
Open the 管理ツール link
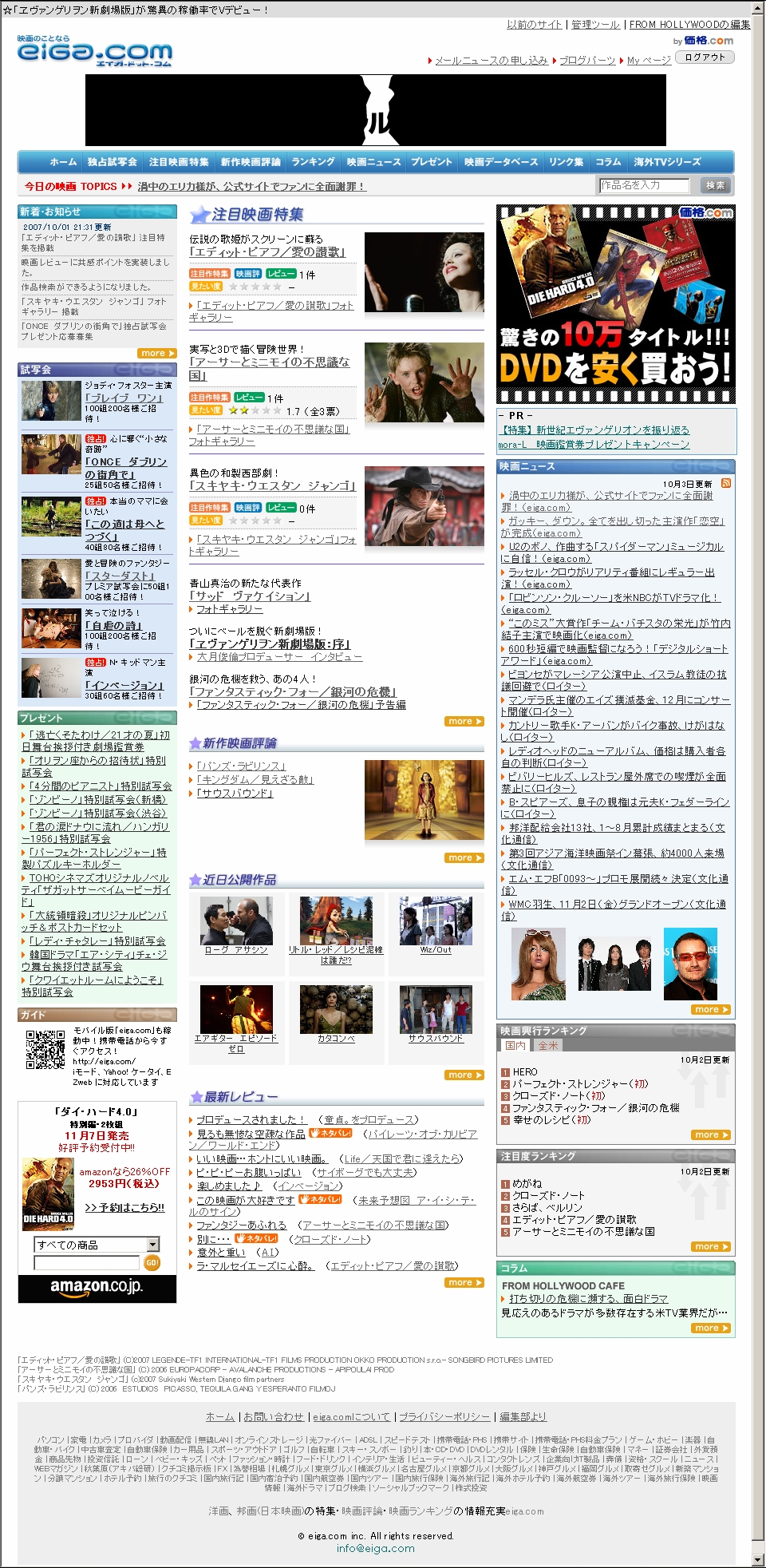(x=595, y=25)
